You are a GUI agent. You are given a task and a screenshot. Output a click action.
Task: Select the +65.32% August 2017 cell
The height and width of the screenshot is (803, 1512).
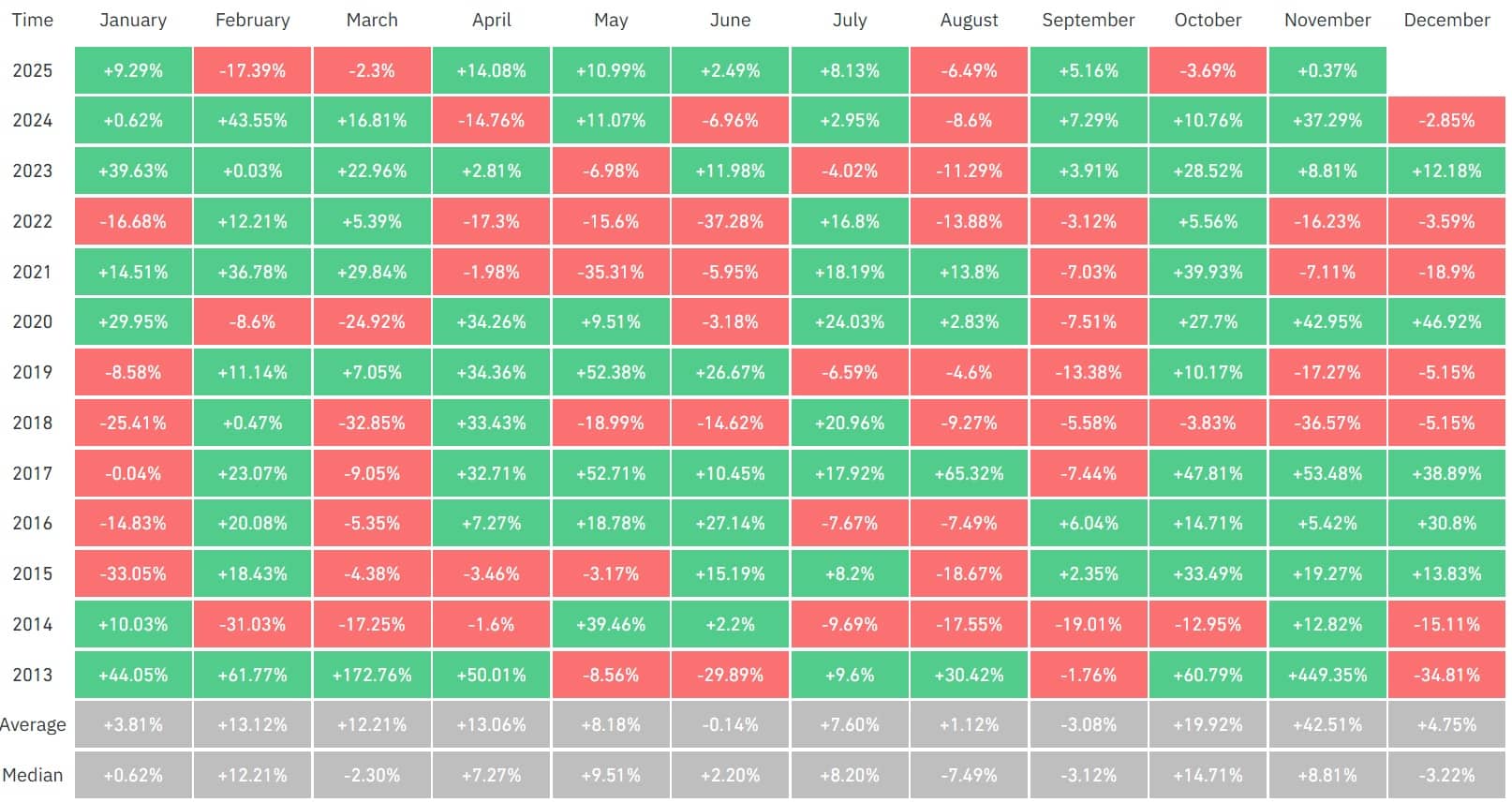[969, 473]
